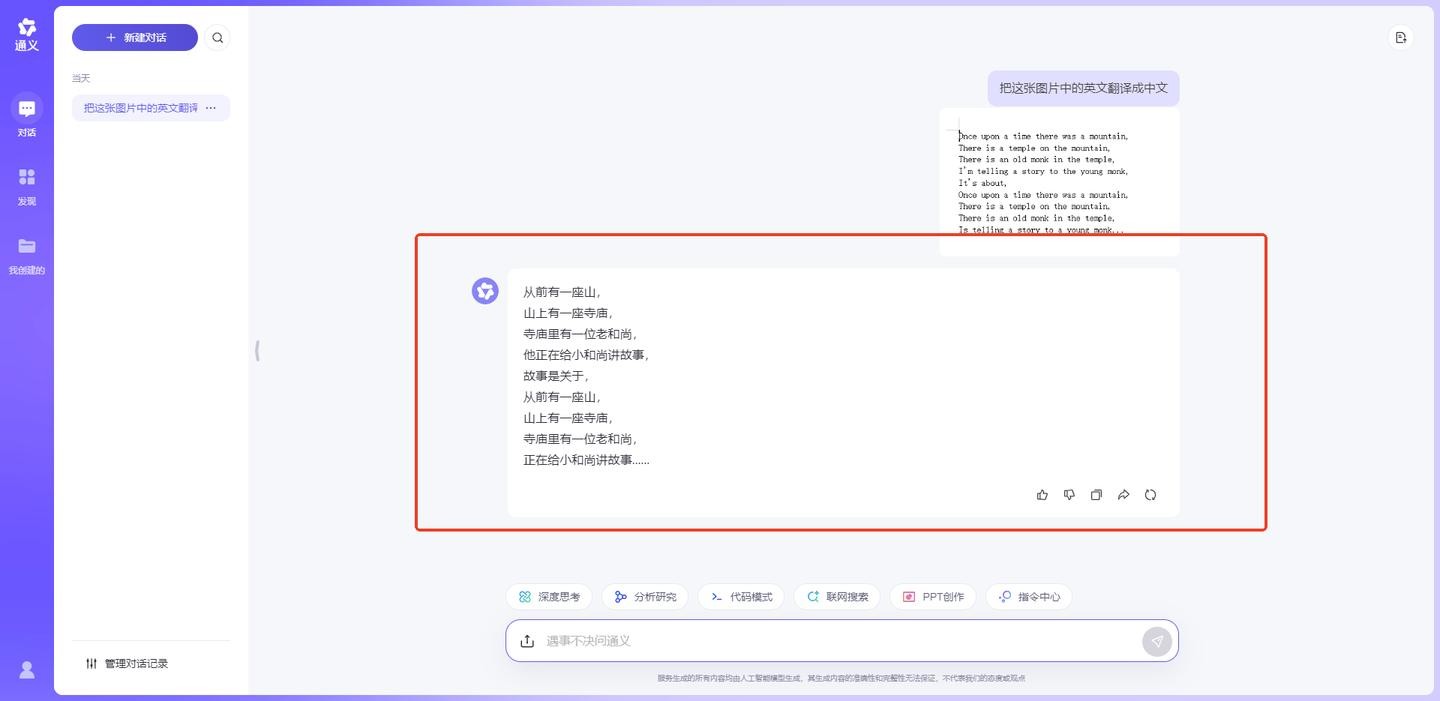Image resolution: width=1440 pixels, height=701 pixels.
Task: Click the user profile avatar icon
Action: (27, 670)
